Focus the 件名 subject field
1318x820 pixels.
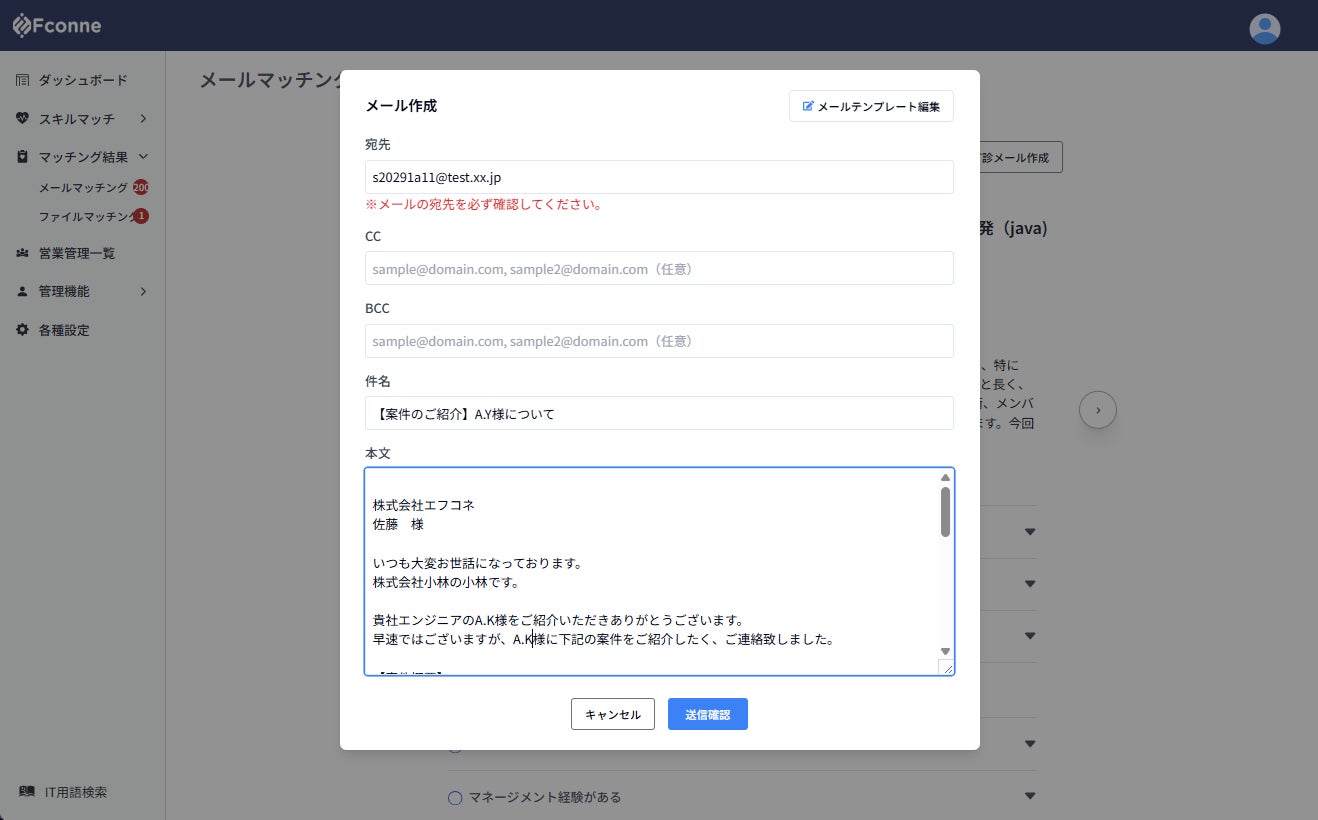[659, 413]
